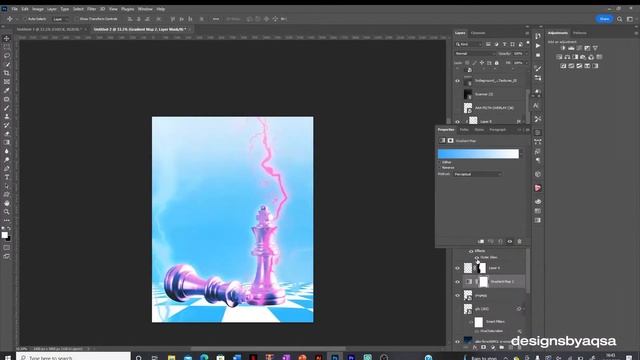Open the Auto-Select Layer dropdown
The height and width of the screenshot is (360, 640).
[61, 19]
